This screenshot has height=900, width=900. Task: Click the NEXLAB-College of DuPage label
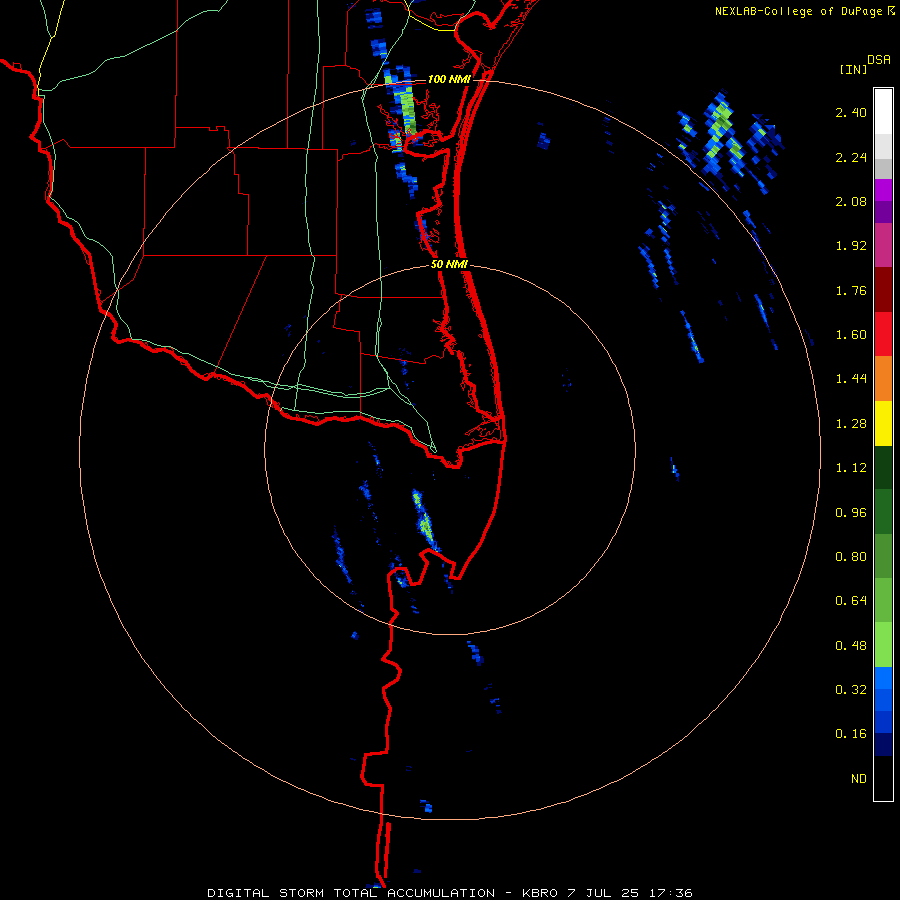pyautogui.click(x=799, y=11)
